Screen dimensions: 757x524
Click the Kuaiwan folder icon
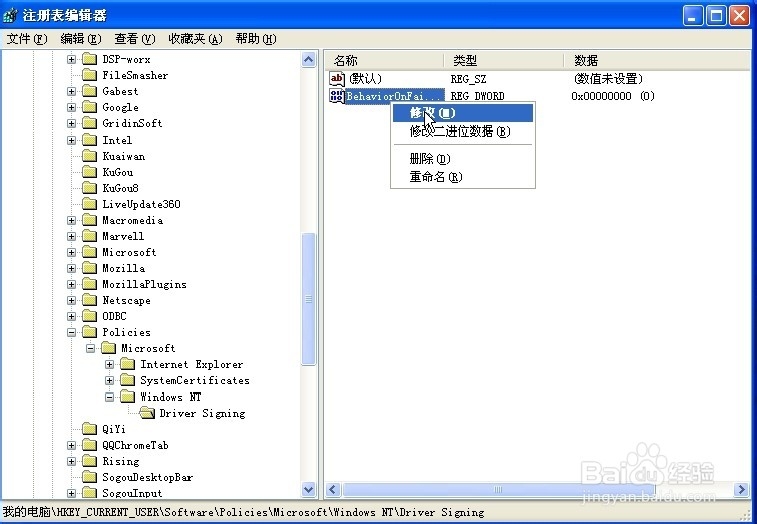click(89, 156)
